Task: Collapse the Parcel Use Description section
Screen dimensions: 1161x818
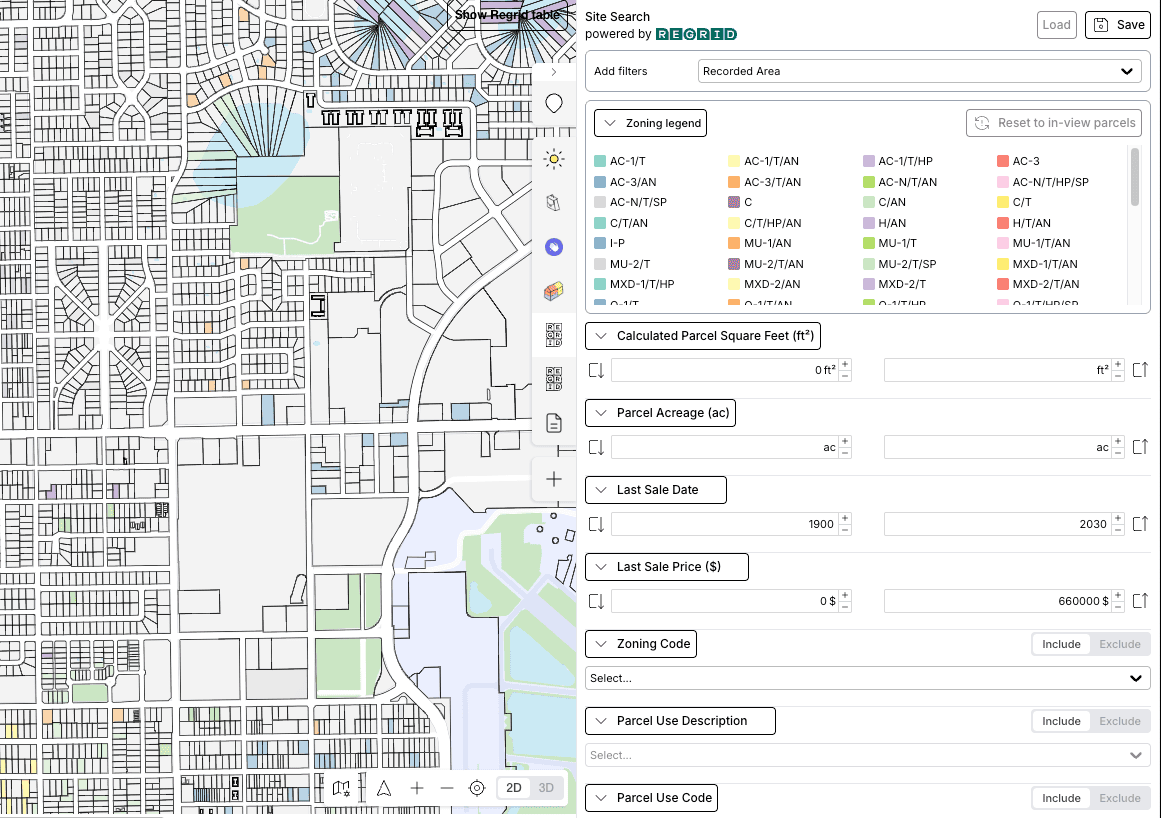Action: (x=680, y=721)
